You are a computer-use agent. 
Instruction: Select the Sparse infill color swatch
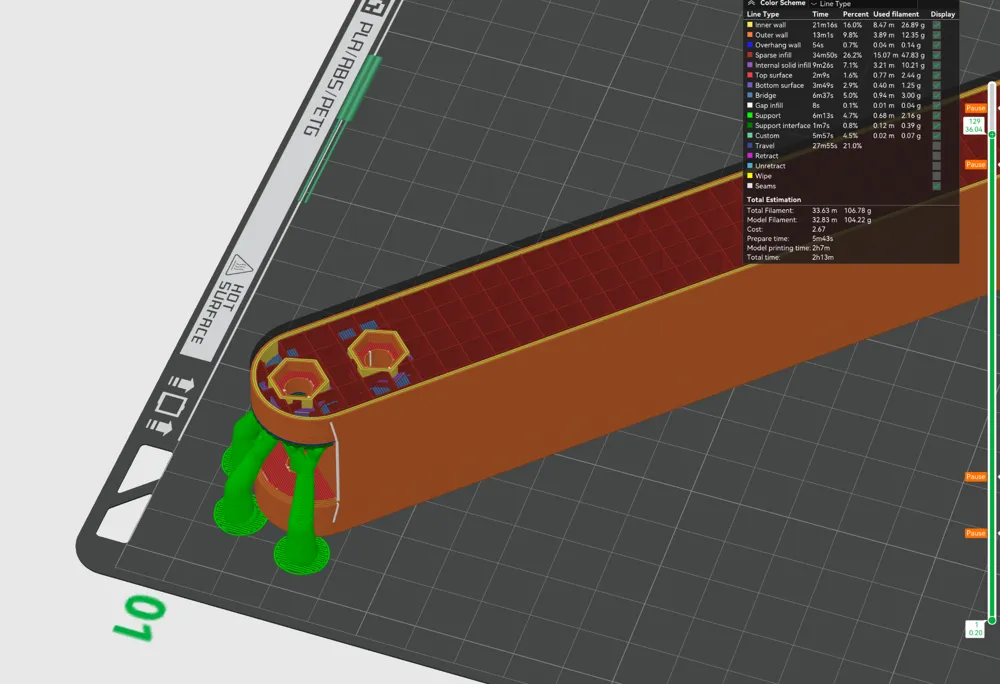pyautogui.click(x=750, y=55)
